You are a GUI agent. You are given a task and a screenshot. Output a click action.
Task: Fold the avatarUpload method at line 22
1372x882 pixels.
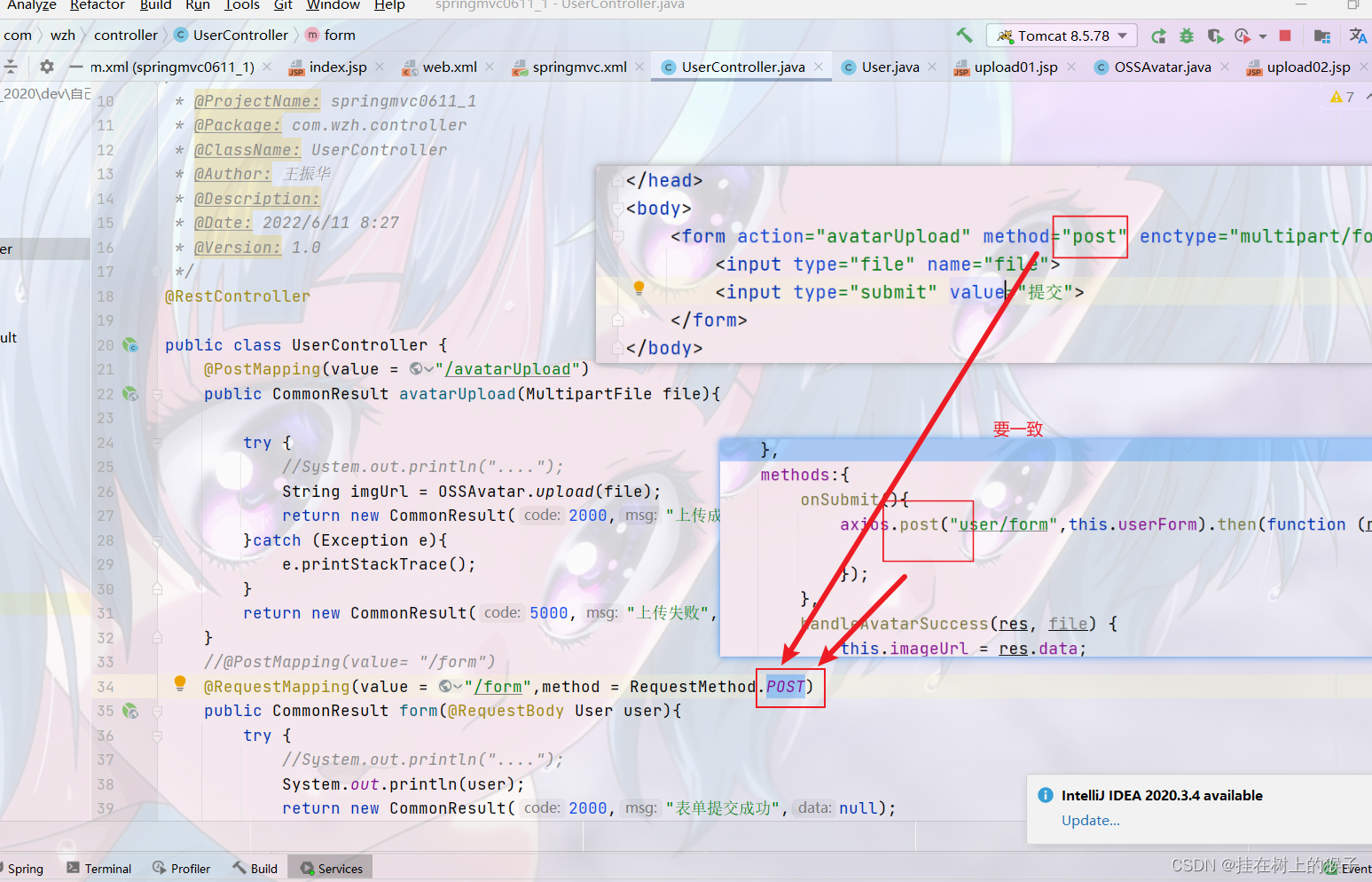[157, 394]
